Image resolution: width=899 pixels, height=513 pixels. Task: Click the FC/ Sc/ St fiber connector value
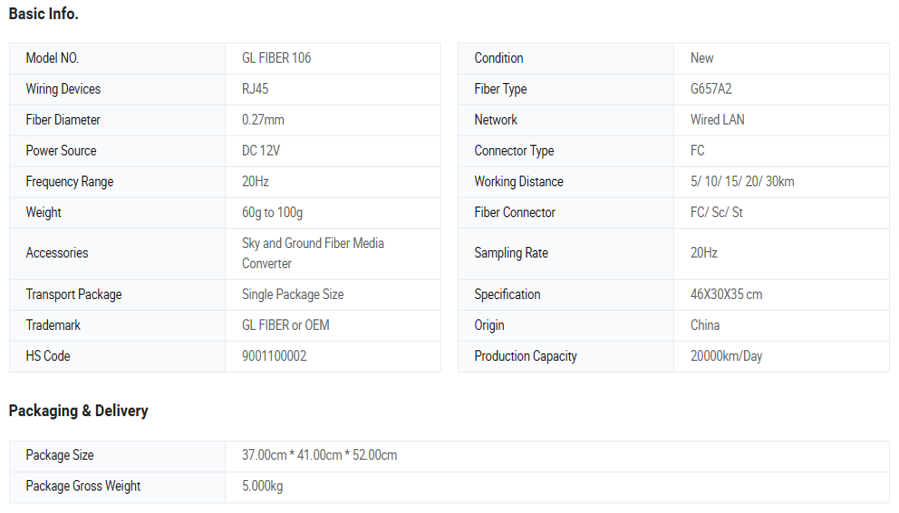pos(716,213)
